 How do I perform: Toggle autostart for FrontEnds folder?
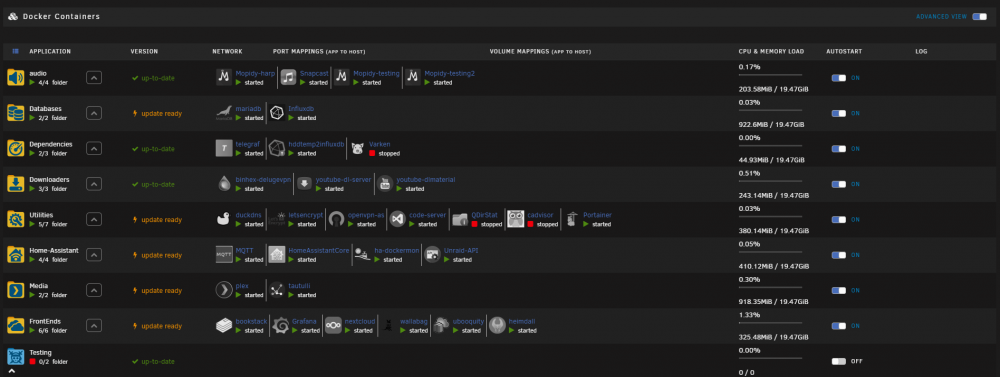pos(839,325)
